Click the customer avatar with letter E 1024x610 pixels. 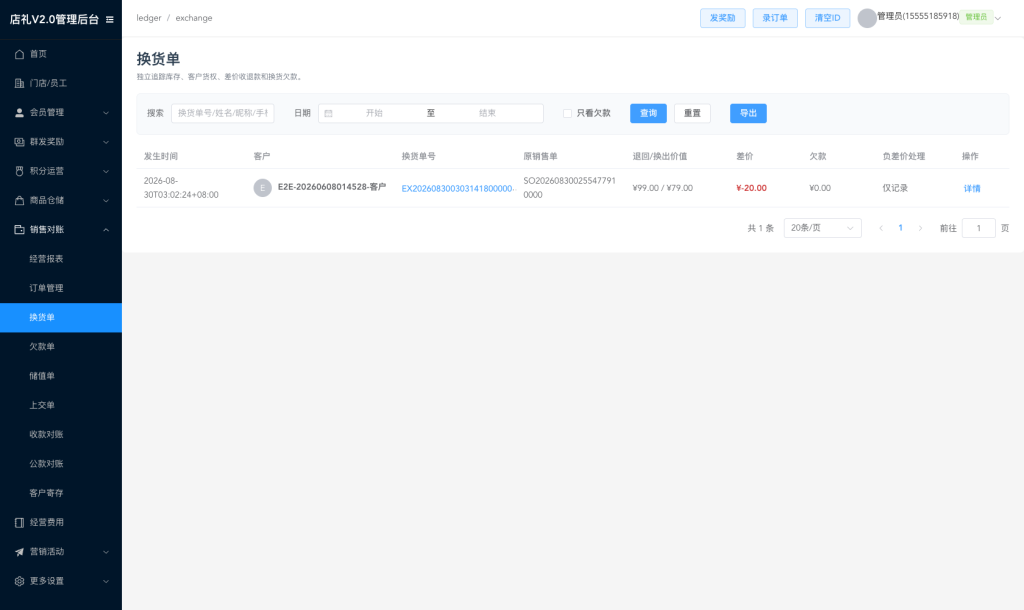point(263,188)
